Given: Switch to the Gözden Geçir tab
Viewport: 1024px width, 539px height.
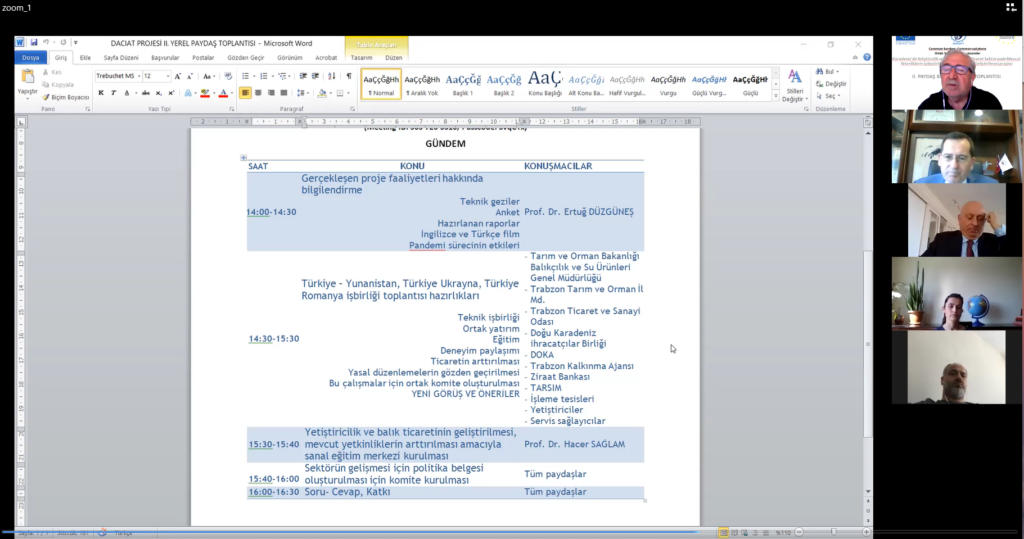Looking at the screenshot, I should (244, 58).
